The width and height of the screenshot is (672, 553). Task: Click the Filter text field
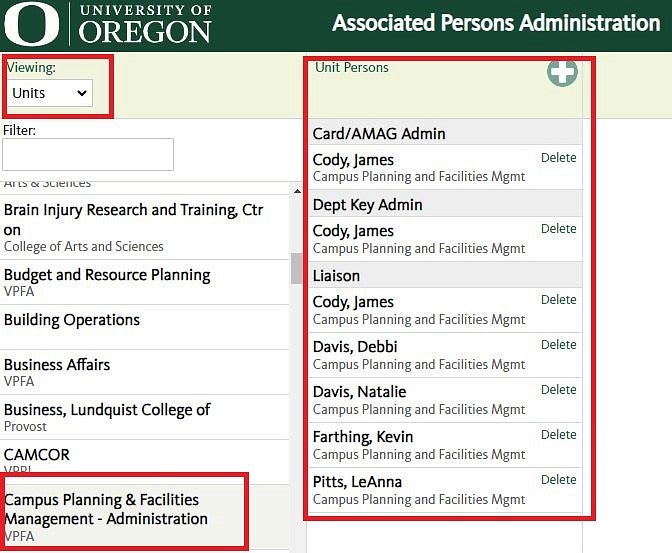click(88, 154)
